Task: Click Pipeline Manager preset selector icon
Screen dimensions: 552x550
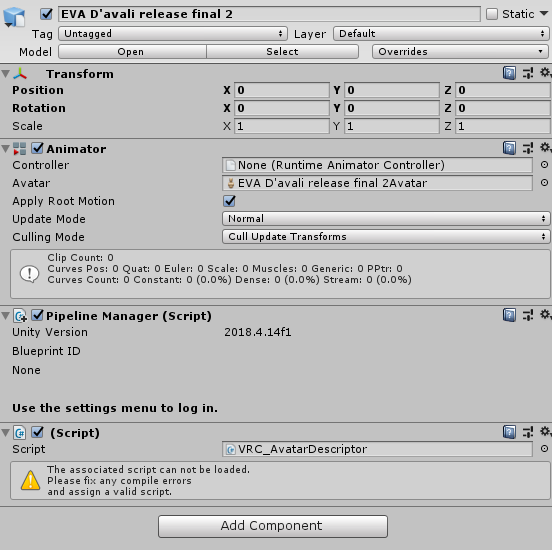Action: click(527, 315)
